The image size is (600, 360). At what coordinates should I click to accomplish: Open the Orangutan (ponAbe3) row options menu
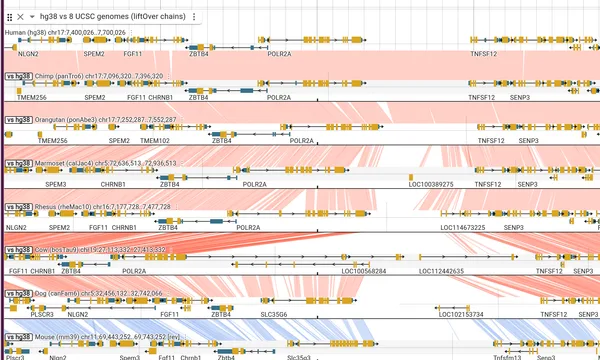182,120
